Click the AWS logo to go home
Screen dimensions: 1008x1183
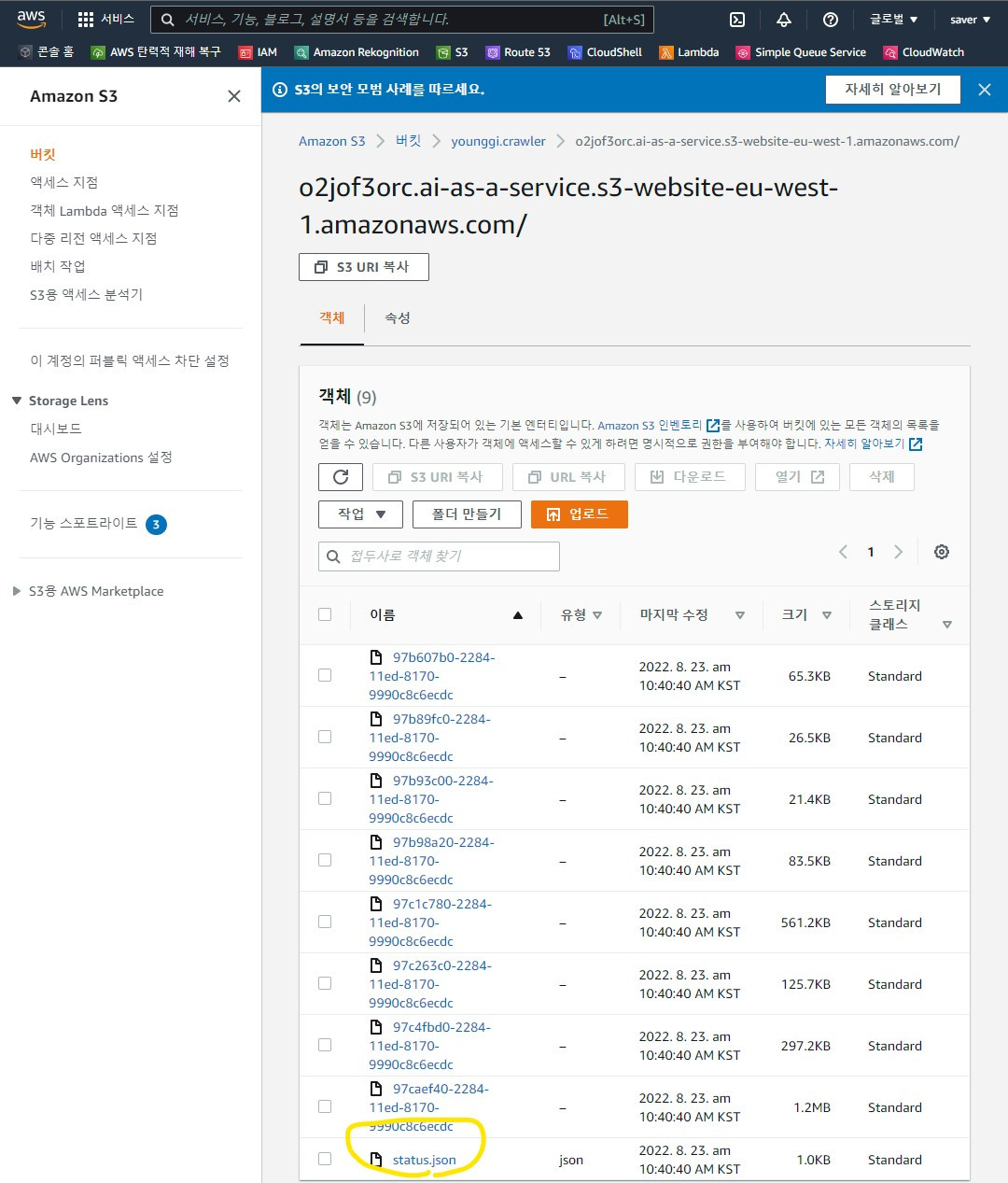[31, 19]
